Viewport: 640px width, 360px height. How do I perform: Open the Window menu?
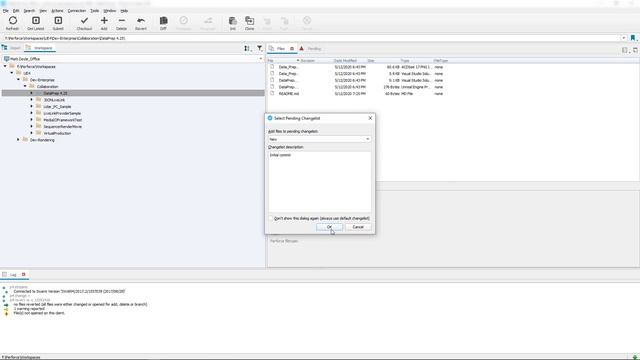pos(109,11)
